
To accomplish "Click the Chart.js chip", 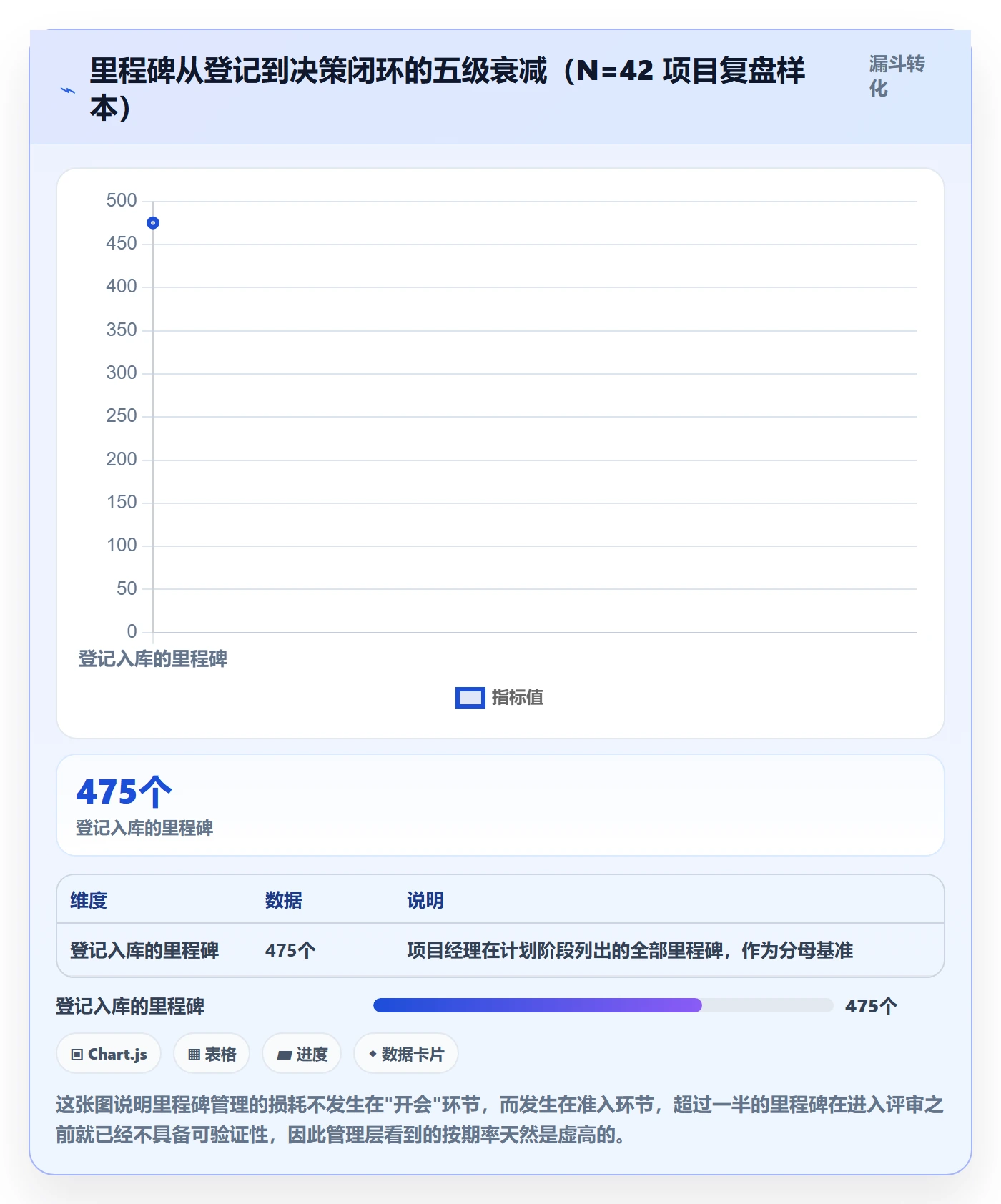I will (x=109, y=1054).
